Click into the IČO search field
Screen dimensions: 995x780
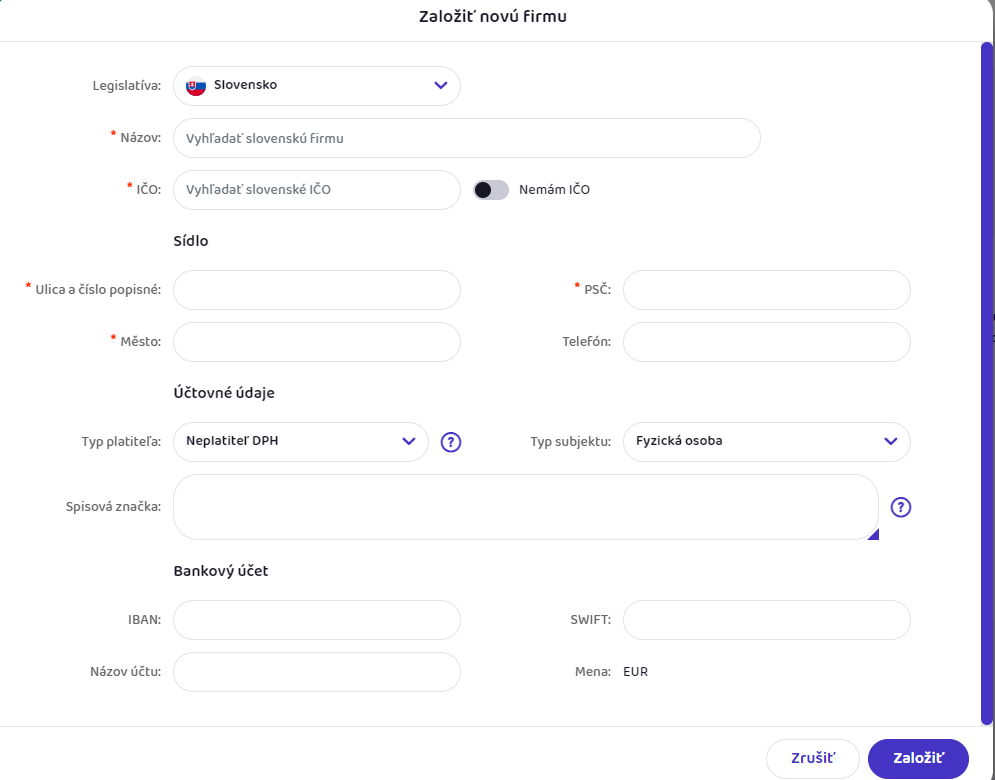316,190
